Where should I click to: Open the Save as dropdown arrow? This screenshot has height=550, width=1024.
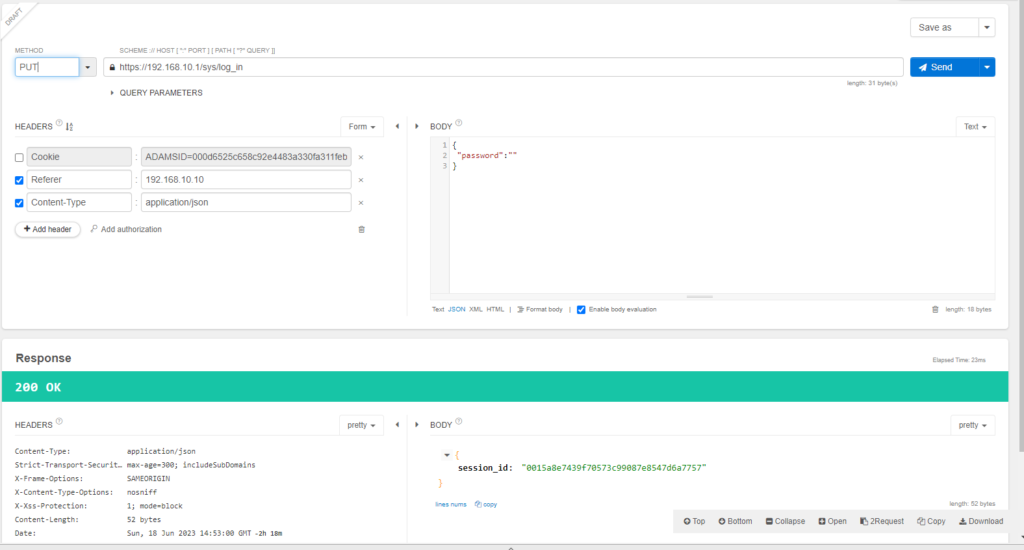coord(987,27)
